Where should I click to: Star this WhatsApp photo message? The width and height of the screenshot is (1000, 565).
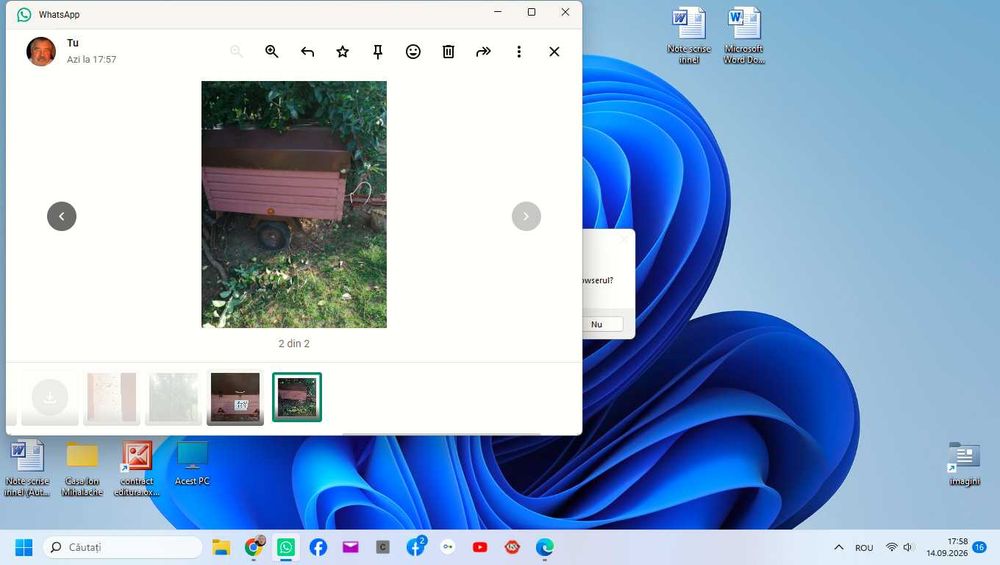342,52
